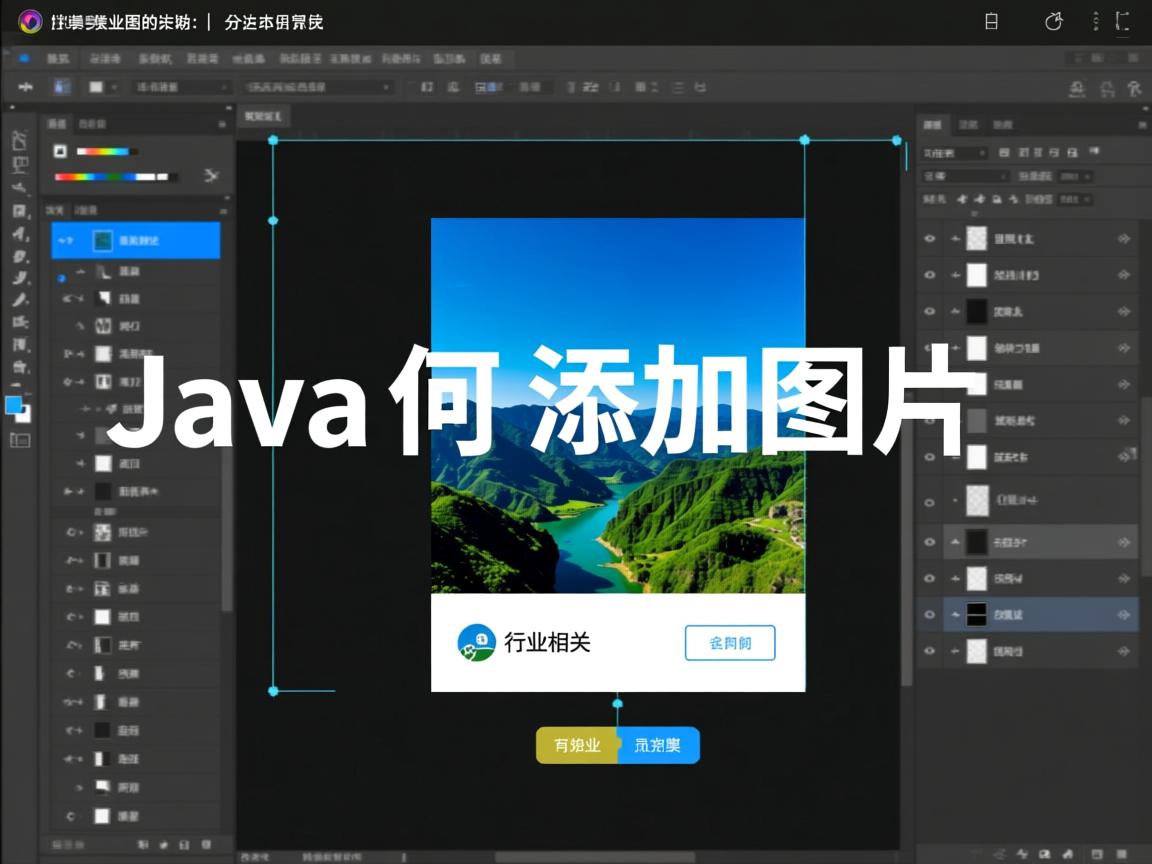
Task: Click the outlined button beside 行业相关
Action: 730,644
